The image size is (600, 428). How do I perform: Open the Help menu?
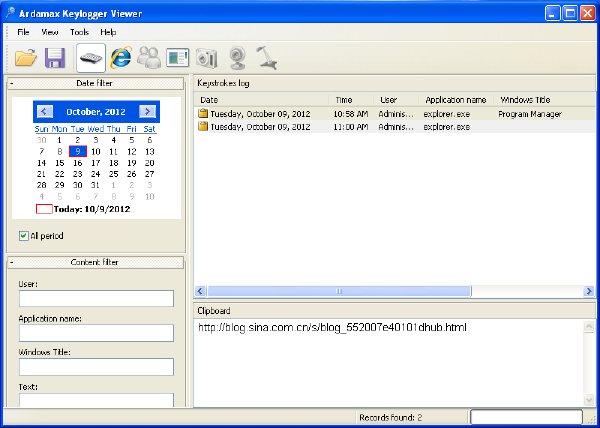click(108, 32)
